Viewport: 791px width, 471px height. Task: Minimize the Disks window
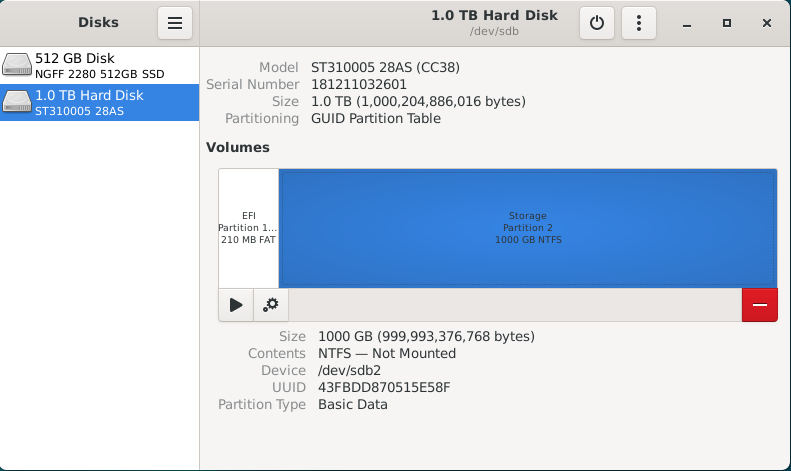click(x=687, y=23)
